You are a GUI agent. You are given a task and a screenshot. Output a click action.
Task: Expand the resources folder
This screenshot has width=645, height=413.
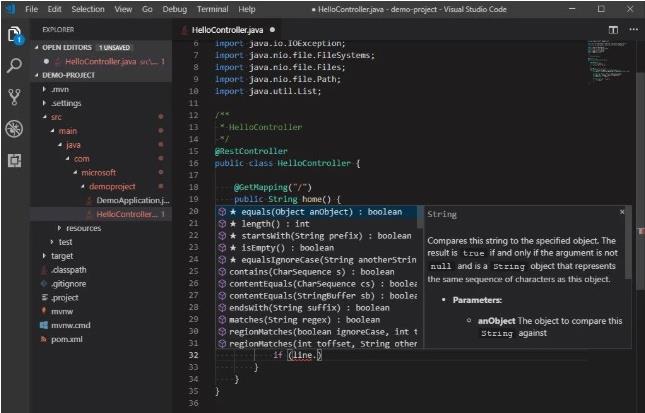coord(82,228)
